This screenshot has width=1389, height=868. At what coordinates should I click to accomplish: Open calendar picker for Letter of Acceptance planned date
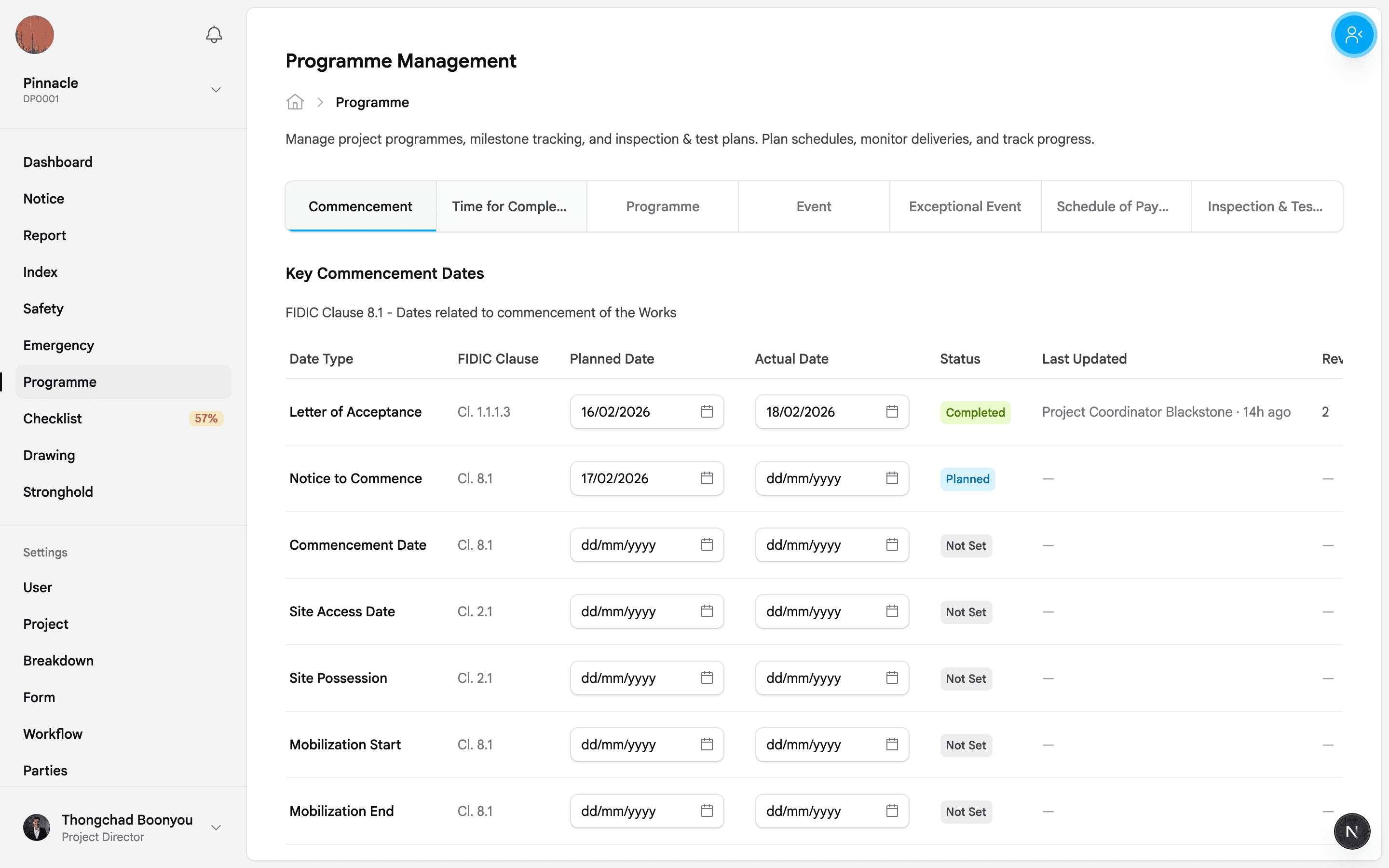click(707, 411)
